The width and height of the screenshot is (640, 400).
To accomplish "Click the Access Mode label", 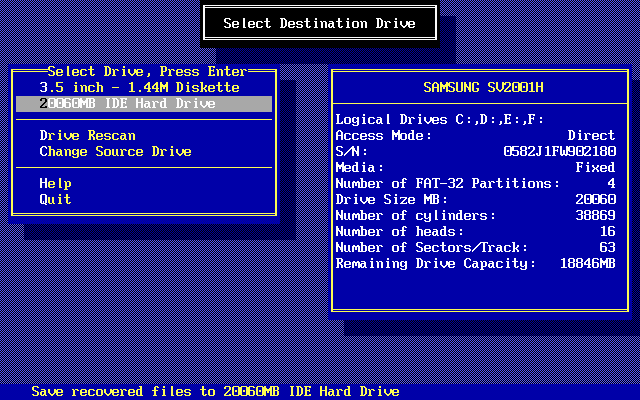I will (383, 136).
